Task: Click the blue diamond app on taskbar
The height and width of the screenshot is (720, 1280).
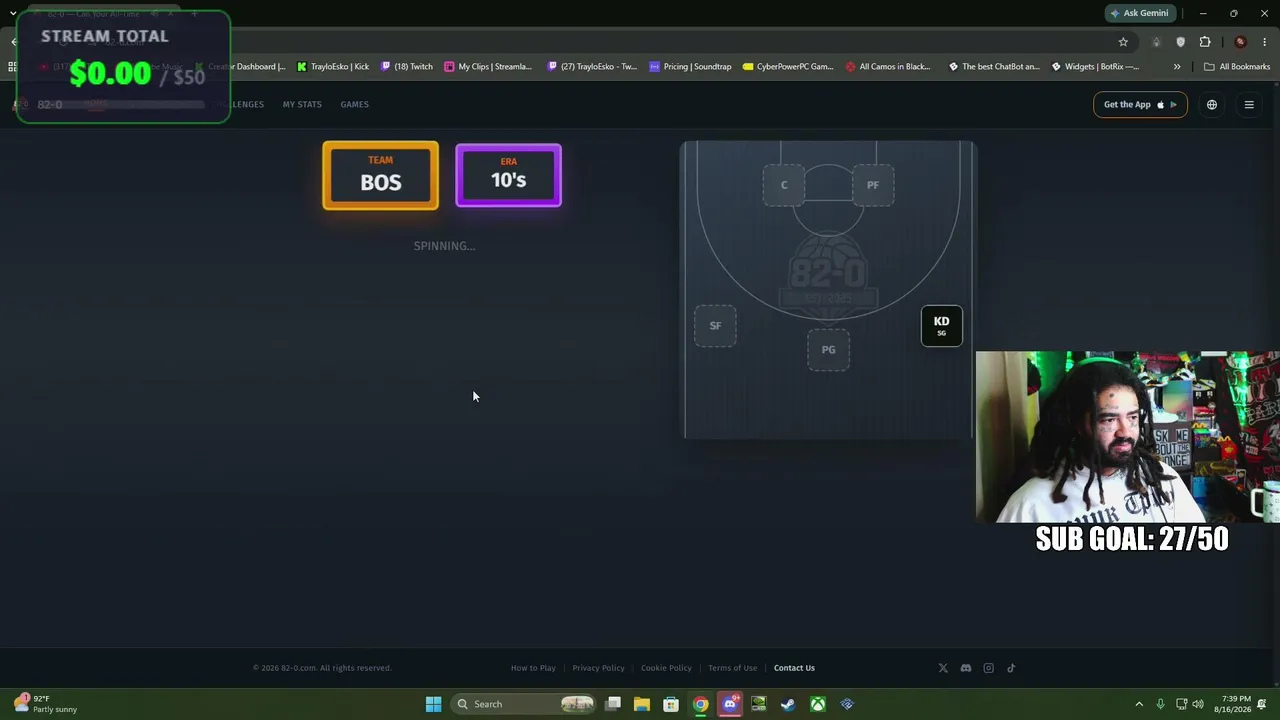Action: [x=847, y=704]
